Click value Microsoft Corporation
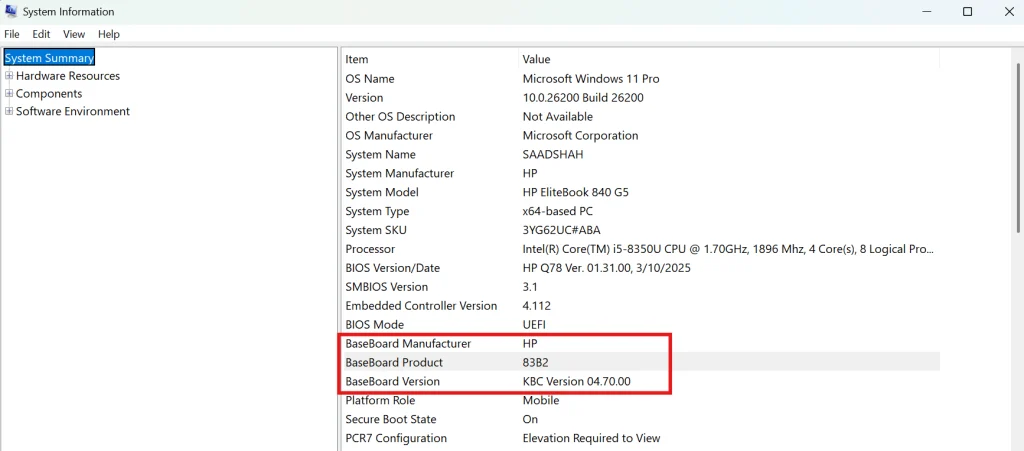 point(581,136)
